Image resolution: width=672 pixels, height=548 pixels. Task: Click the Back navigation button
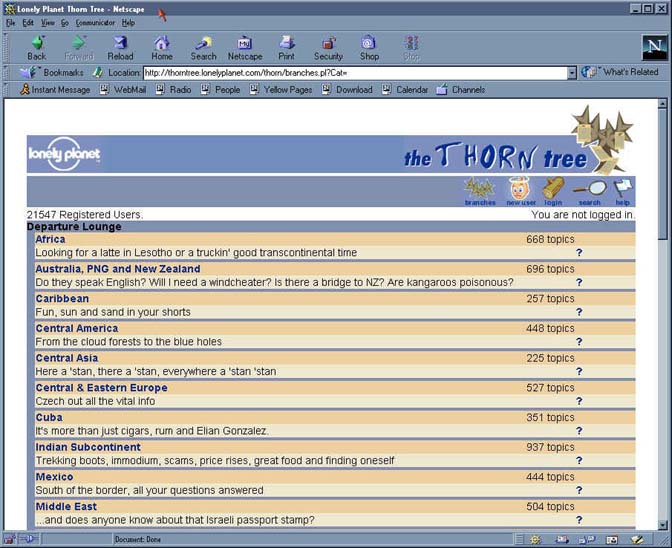37,48
